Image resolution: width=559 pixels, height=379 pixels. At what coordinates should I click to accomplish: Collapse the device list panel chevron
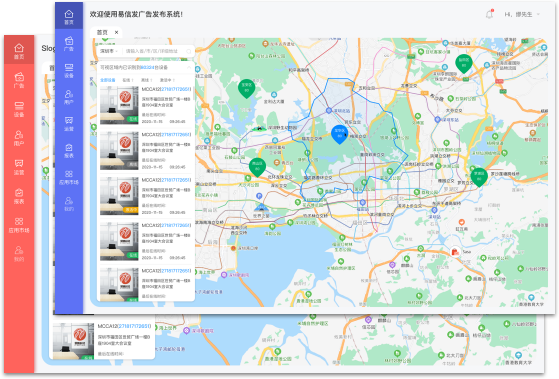tap(189, 67)
